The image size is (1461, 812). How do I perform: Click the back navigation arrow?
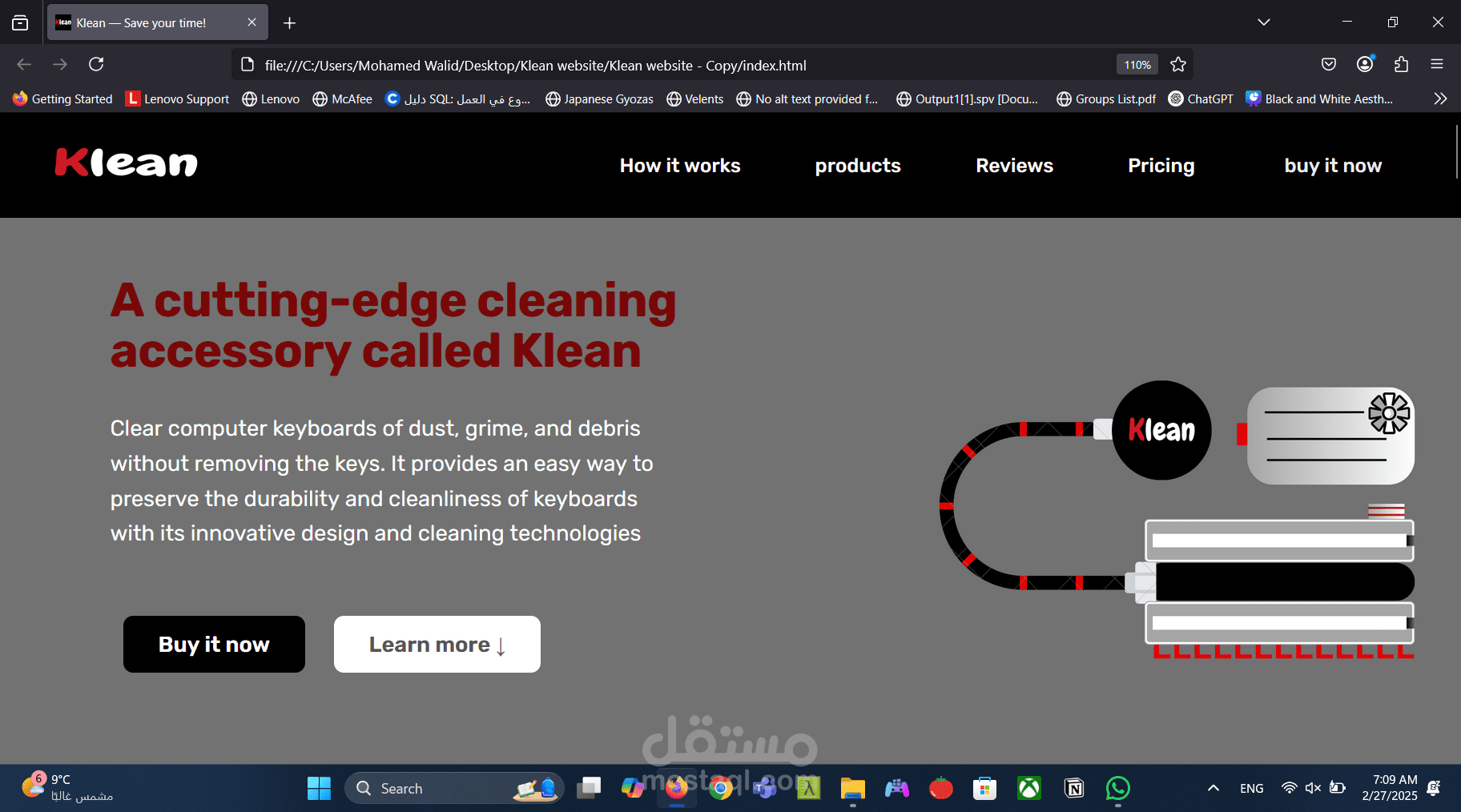coord(23,64)
